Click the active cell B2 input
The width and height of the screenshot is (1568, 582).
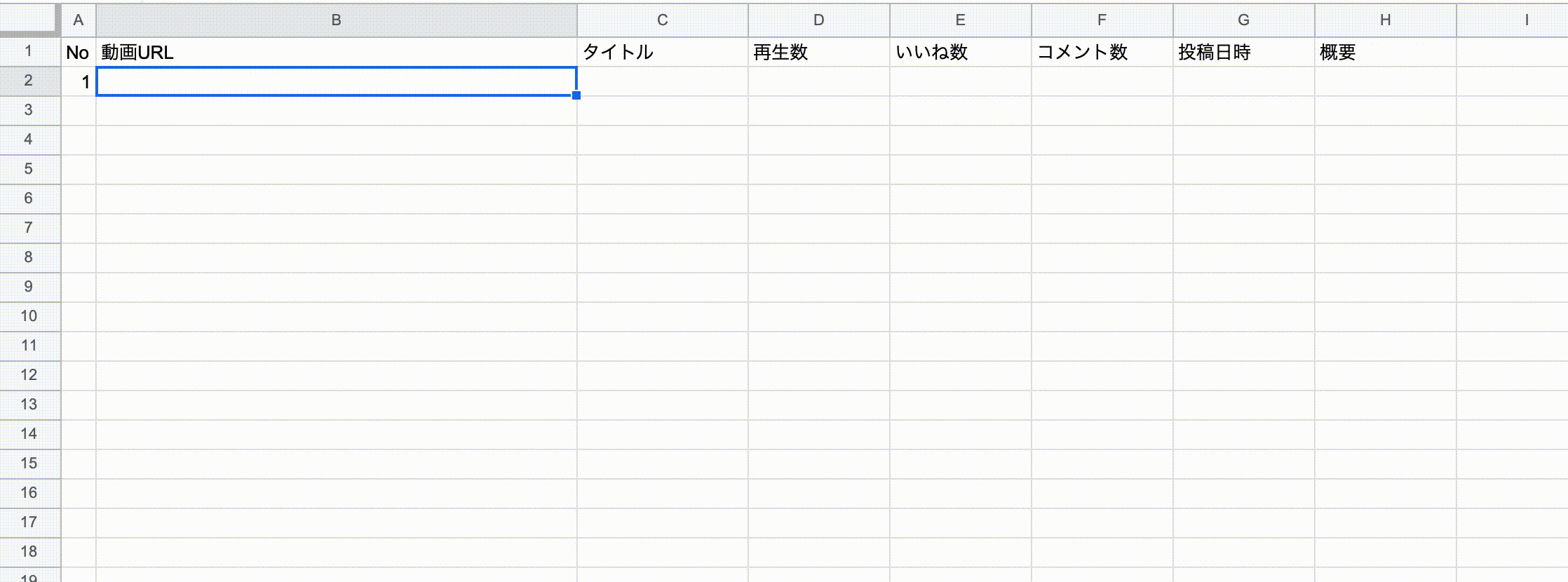click(337, 81)
